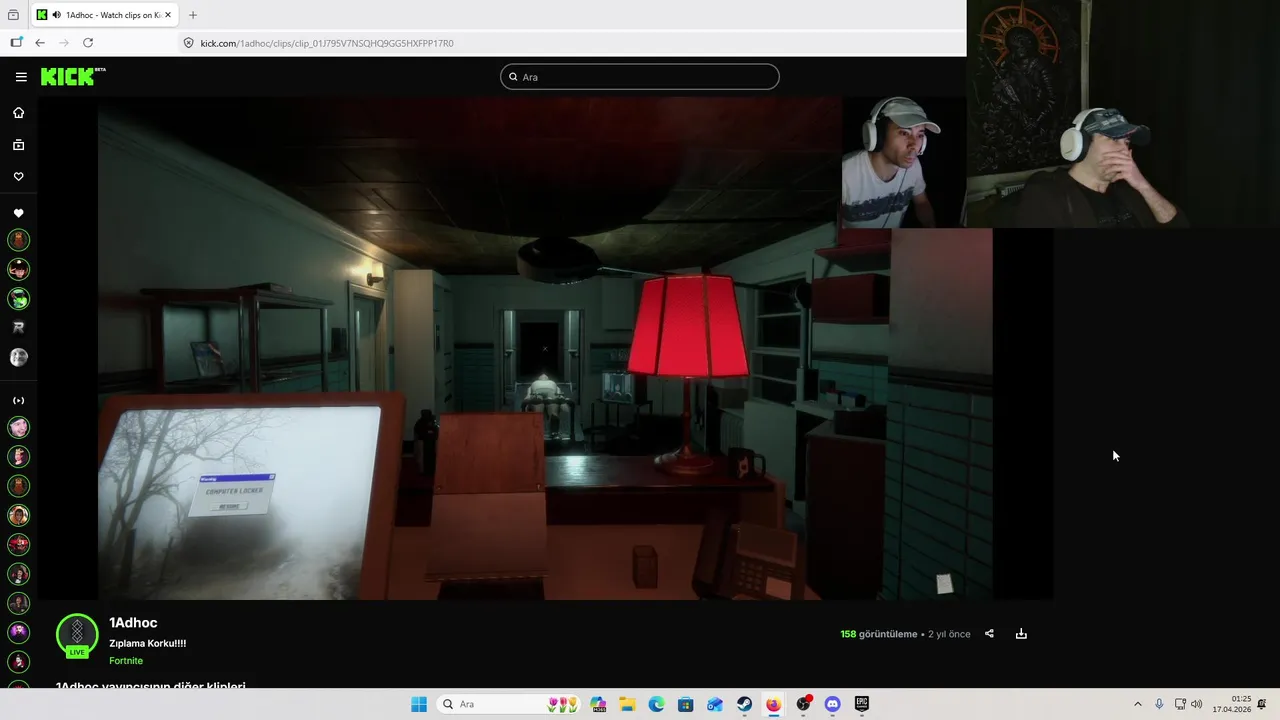Screen dimensions: 1280x720
Task: Click the 1Adhoc LIVE avatar
Action: 77,636
